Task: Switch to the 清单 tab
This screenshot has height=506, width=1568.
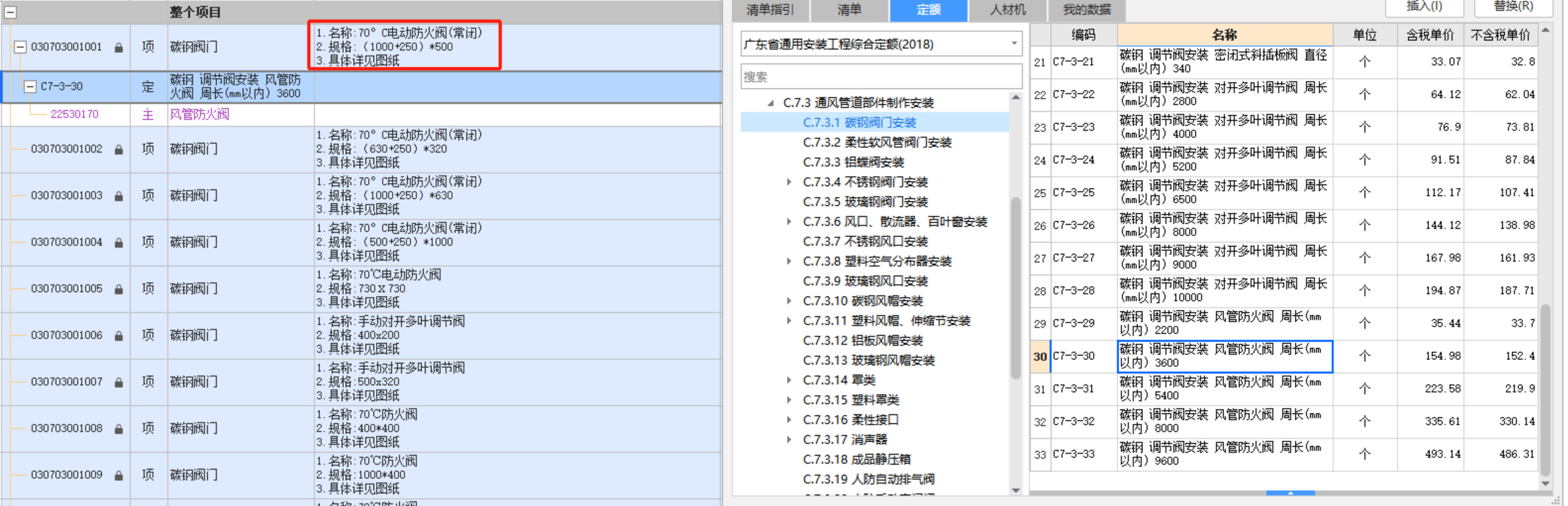Action: (849, 10)
